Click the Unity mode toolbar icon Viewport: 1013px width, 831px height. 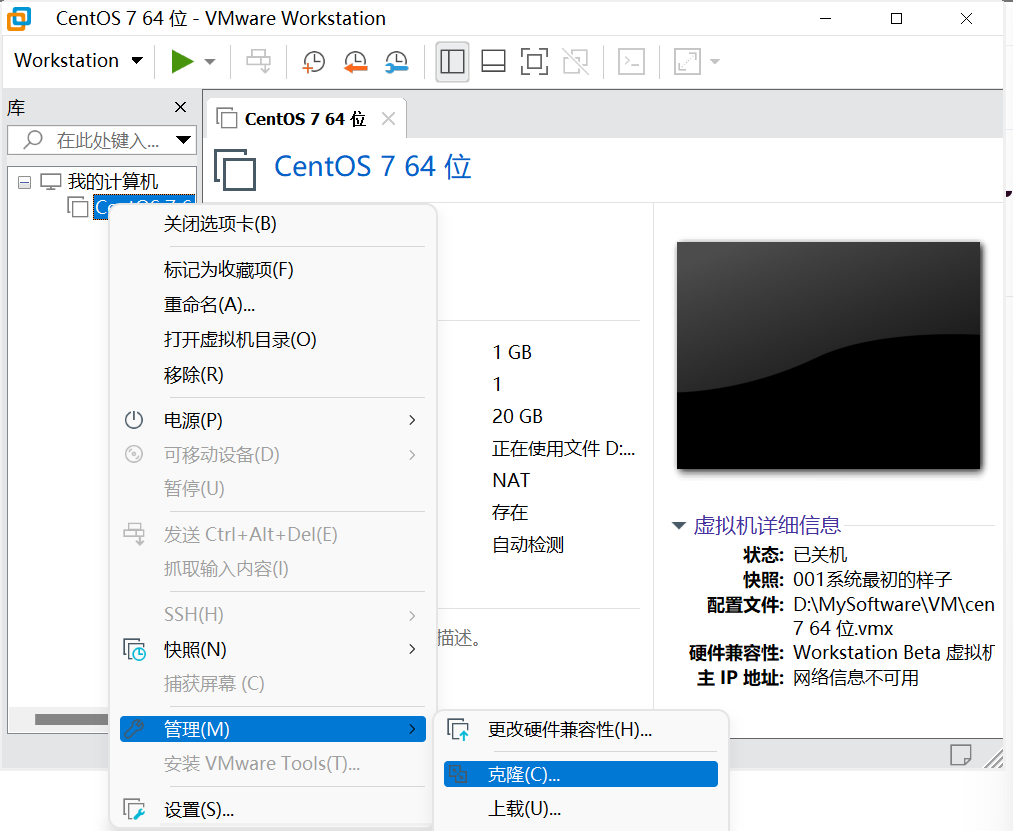tap(575, 62)
